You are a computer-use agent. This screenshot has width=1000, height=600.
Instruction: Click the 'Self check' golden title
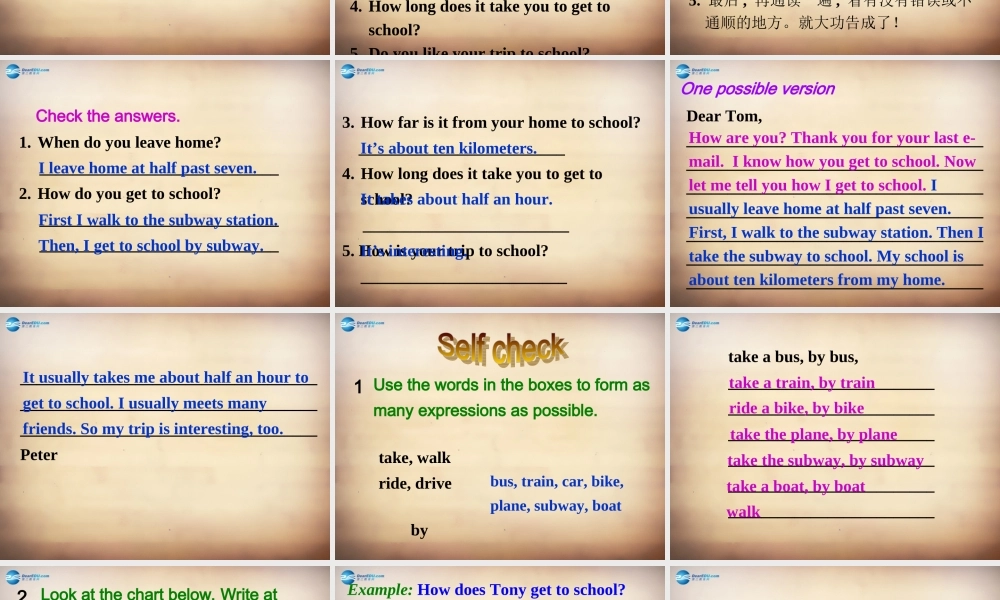(502, 348)
